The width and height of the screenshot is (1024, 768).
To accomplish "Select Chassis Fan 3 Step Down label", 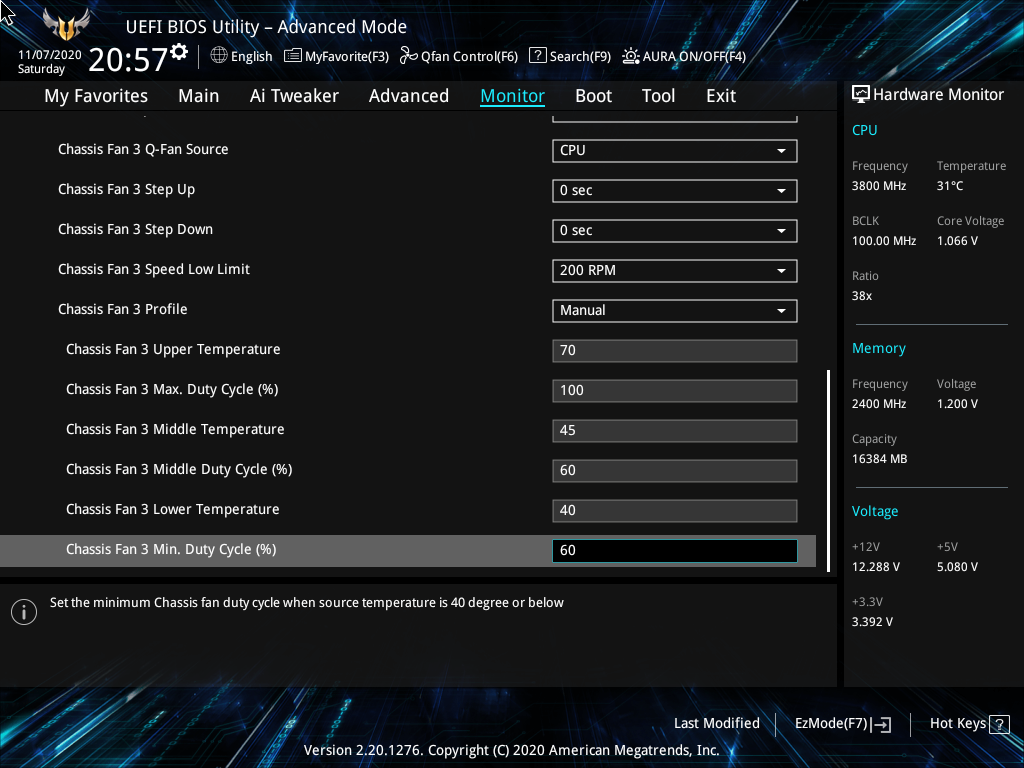I will click(x=135, y=229).
